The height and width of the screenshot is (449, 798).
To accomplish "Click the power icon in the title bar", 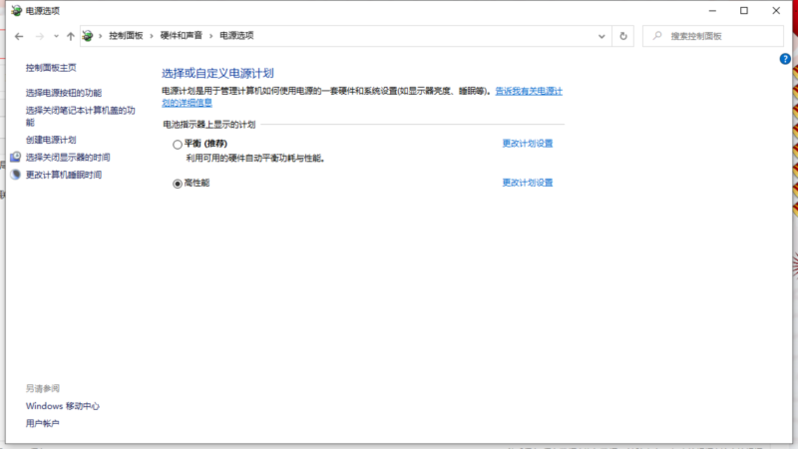I will 14,10.
